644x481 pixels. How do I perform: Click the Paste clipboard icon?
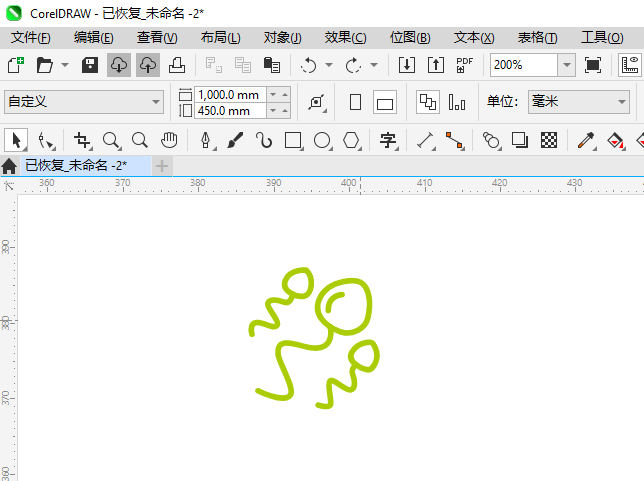point(271,65)
